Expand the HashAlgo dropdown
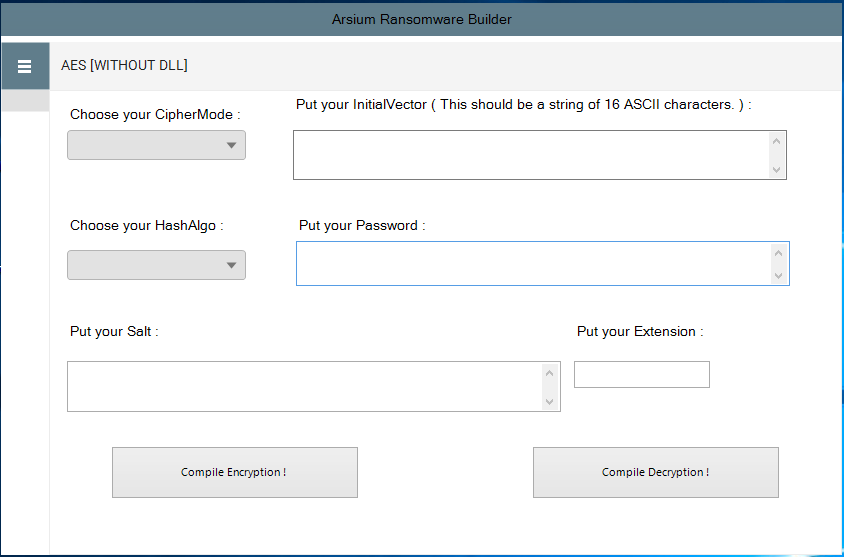This screenshot has height=557, width=844. pyautogui.click(x=156, y=265)
